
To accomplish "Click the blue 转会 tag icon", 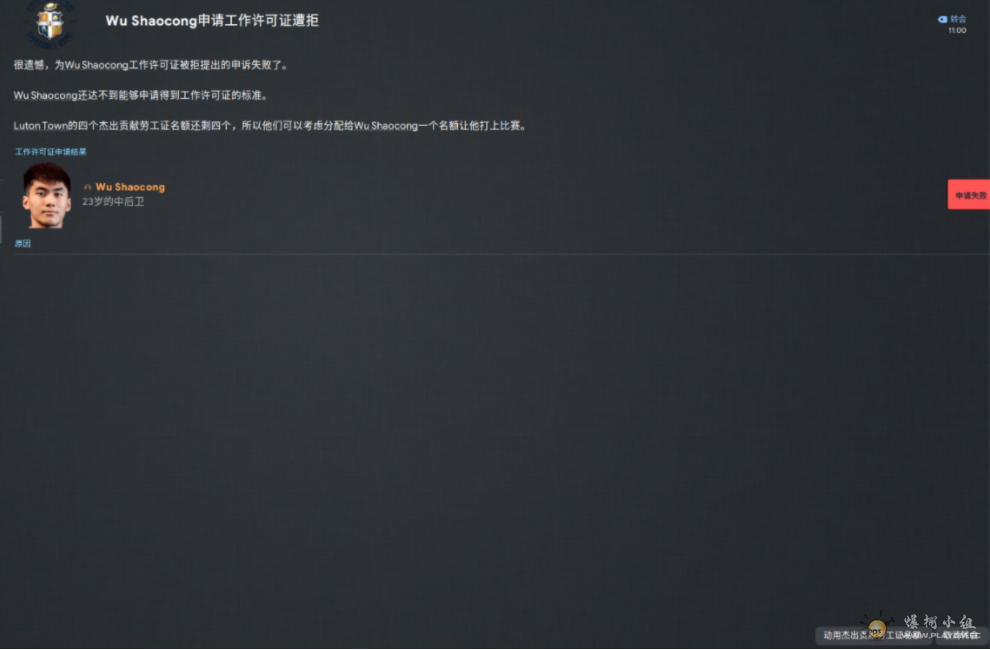I will (x=942, y=20).
